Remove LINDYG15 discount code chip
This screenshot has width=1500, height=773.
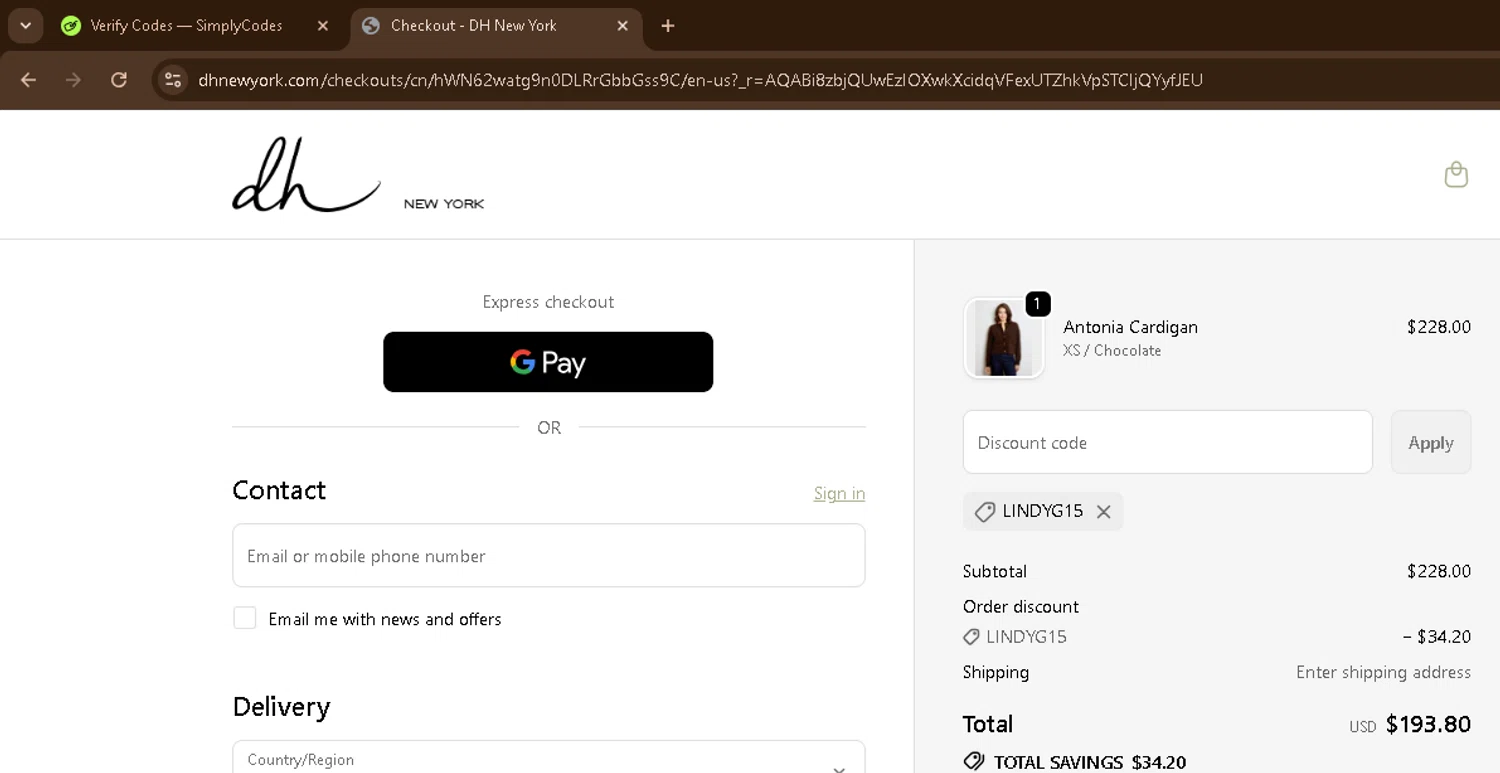(1104, 512)
